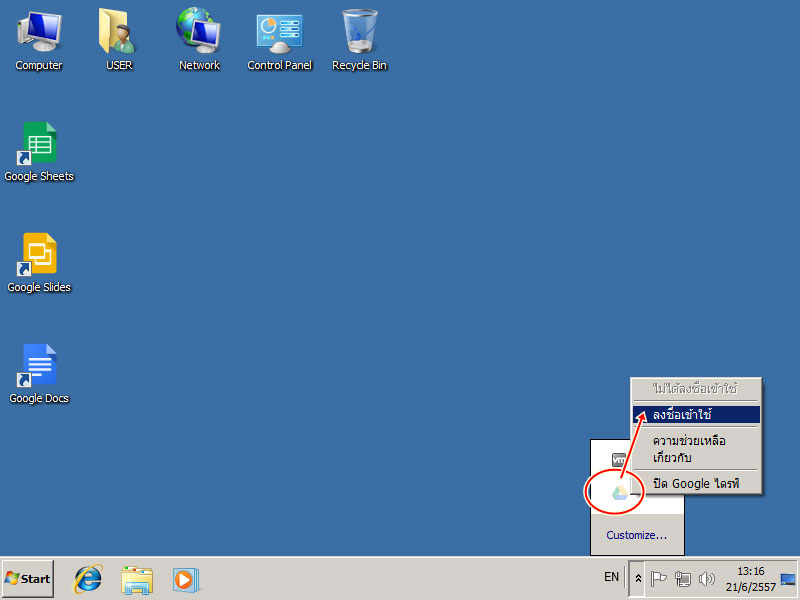Viewport: 800px width, 600px height.
Task: Click the volume speaker tray icon
Action: (707, 579)
